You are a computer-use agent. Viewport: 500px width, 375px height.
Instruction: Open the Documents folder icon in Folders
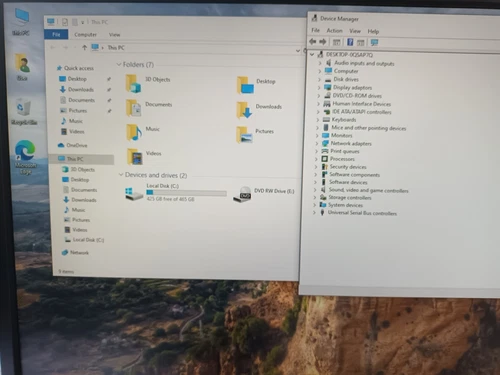(x=134, y=108)
